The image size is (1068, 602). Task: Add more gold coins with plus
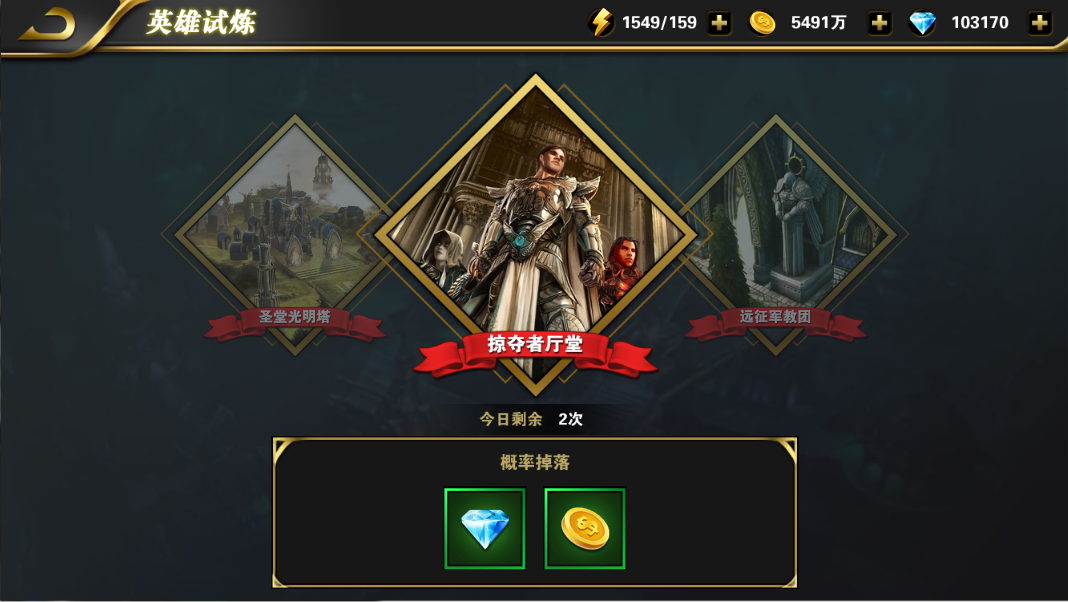pos(879,23)
